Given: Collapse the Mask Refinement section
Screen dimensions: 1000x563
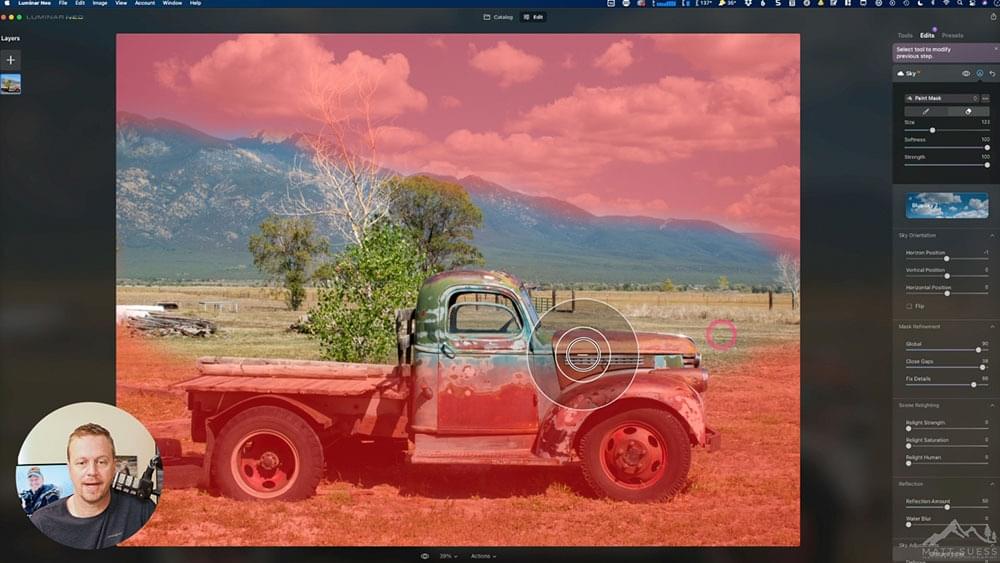Looking at the screenshot, I should click(992, 326).
